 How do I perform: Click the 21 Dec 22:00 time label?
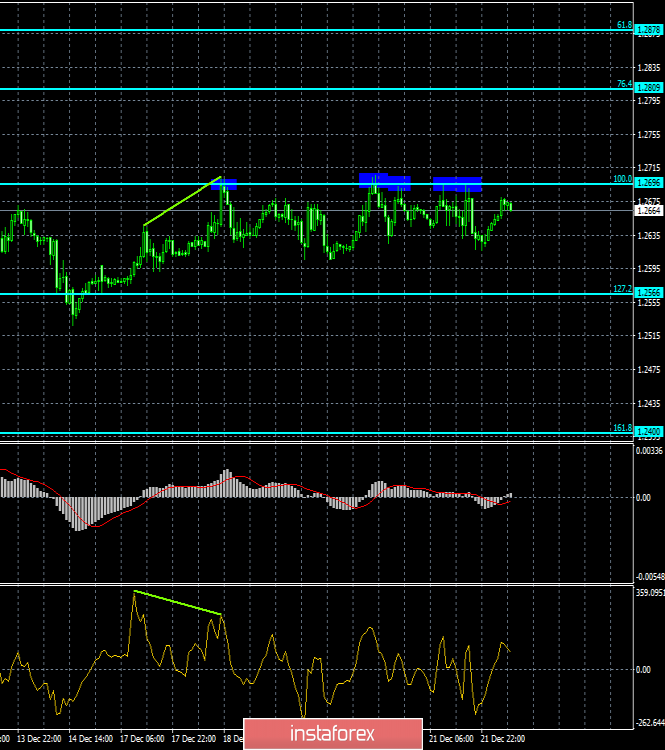coord(502,739)
